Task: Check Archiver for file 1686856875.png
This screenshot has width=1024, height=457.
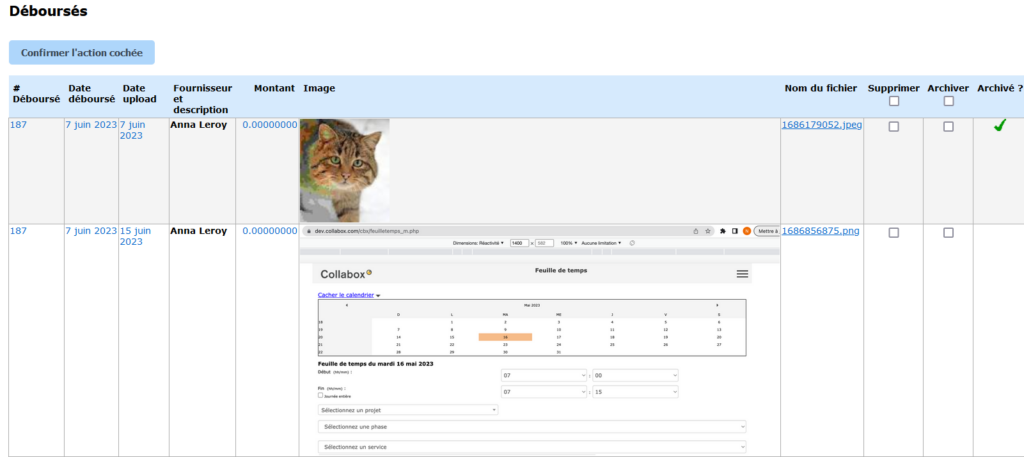Action: (x=948, y=233)
